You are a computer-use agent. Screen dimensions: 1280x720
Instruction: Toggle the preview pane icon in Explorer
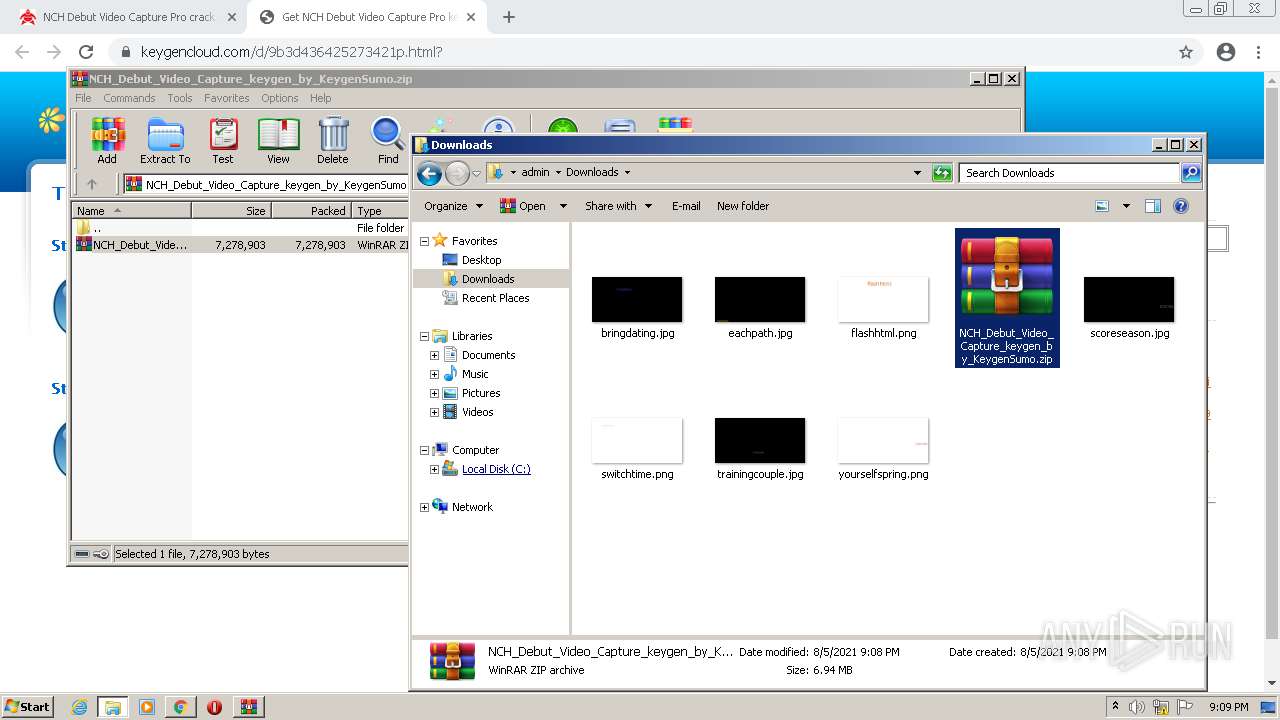(1153, 206)
